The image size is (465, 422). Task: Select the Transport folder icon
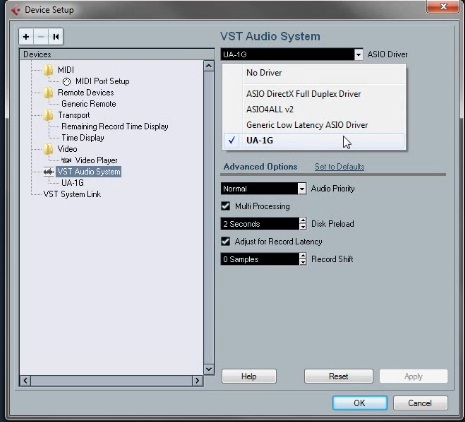49,115
